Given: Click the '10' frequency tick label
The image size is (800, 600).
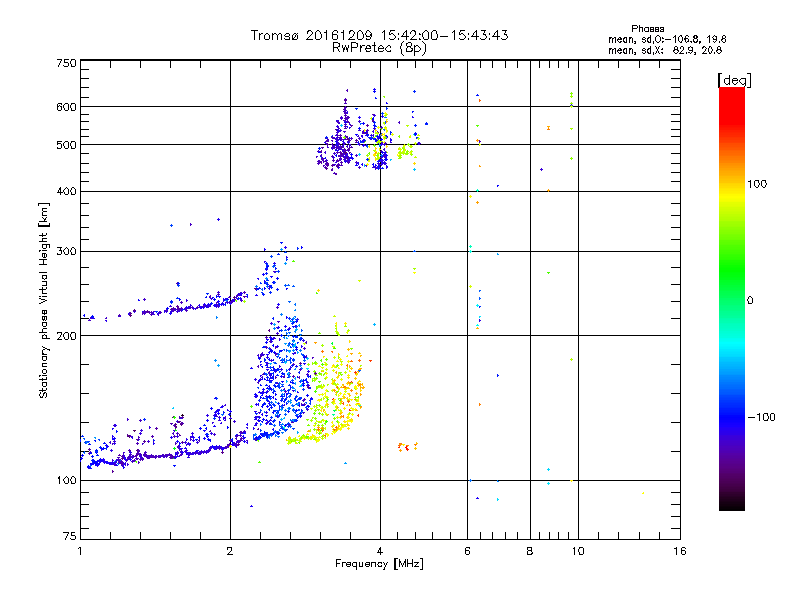Looking at the screenshot, I should tap(578, 551).
